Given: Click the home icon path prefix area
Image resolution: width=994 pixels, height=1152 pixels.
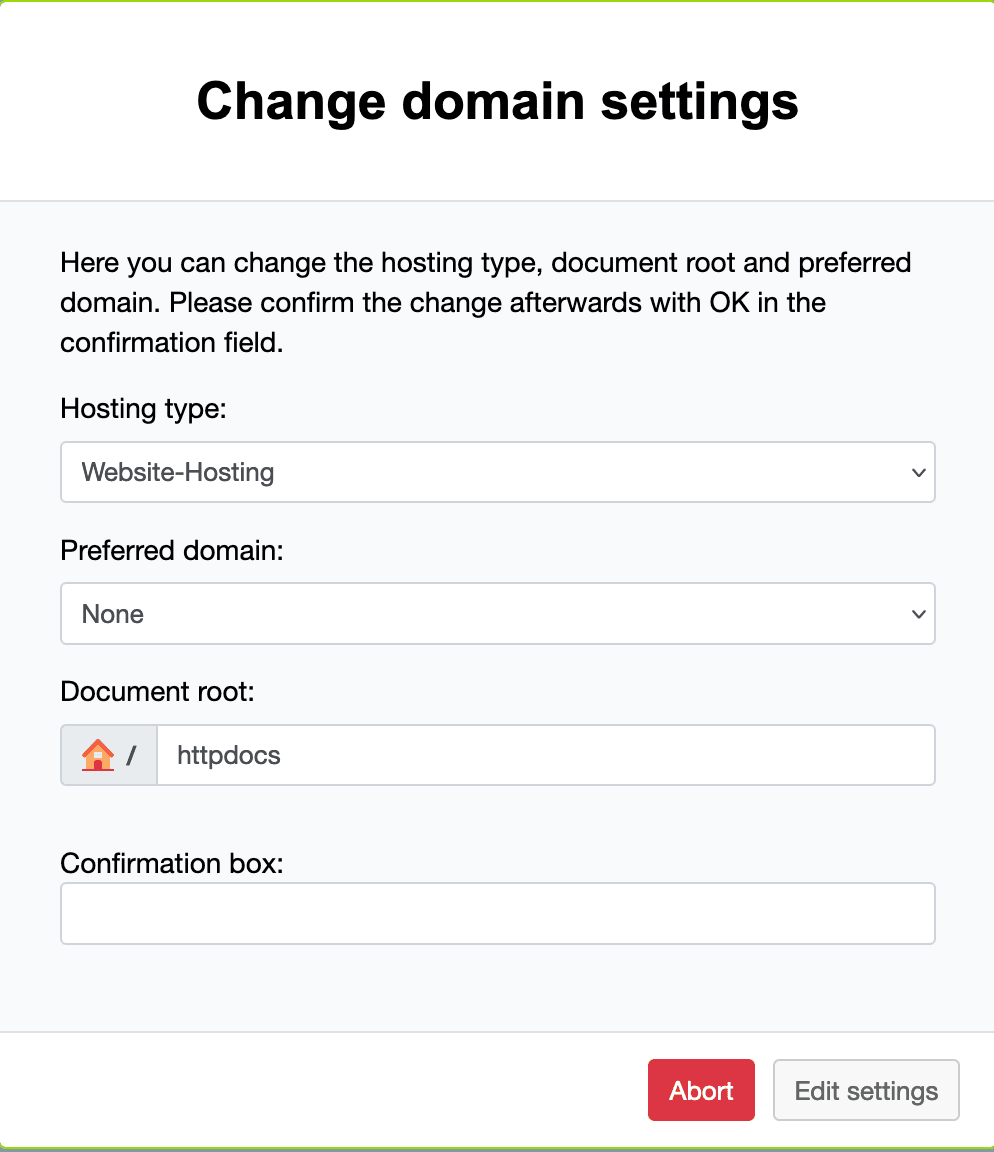Looking at the screenshot, I should [x=108, y=755].
